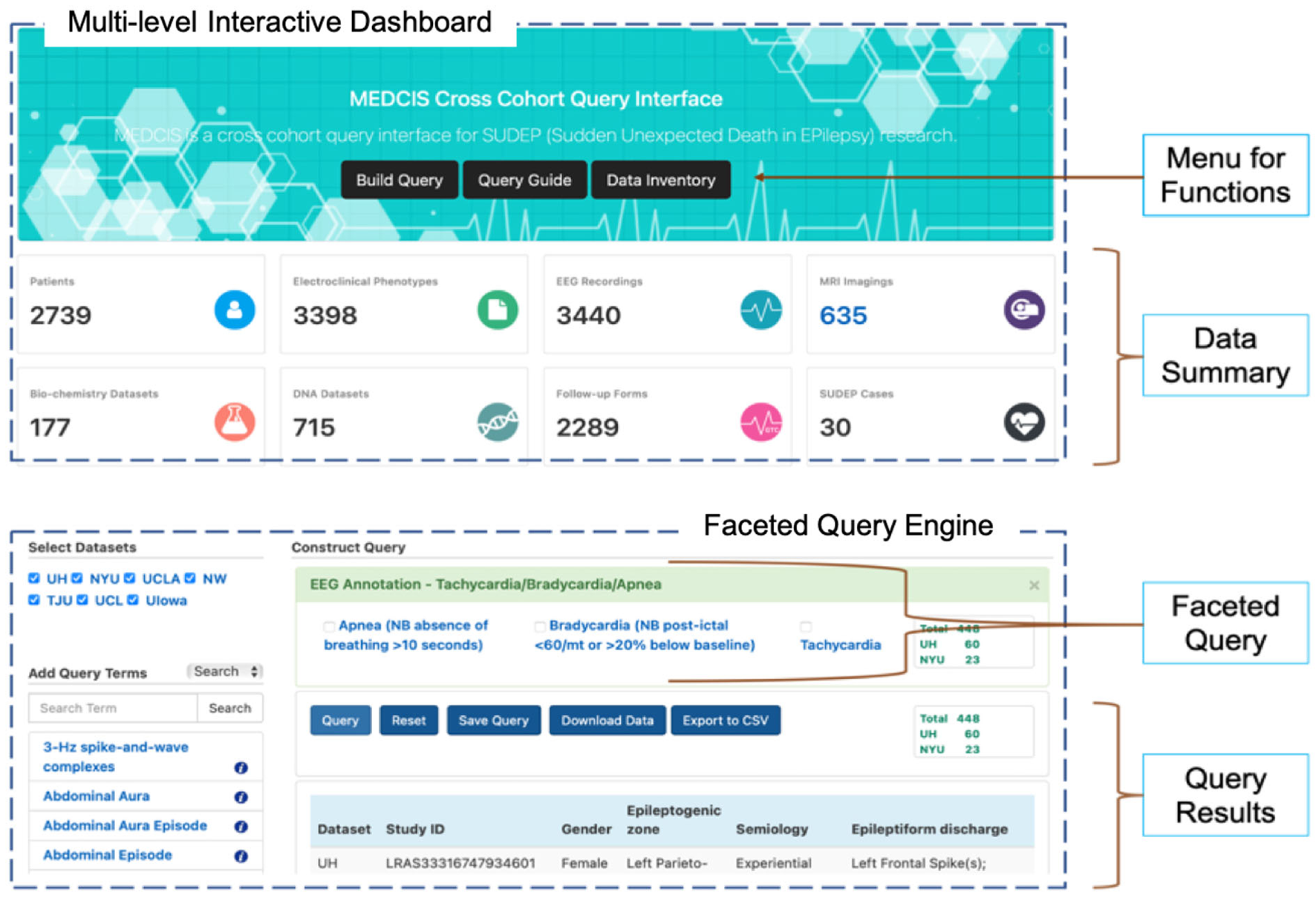Uncheck the UH dataset checkbox

click(34, 578)
